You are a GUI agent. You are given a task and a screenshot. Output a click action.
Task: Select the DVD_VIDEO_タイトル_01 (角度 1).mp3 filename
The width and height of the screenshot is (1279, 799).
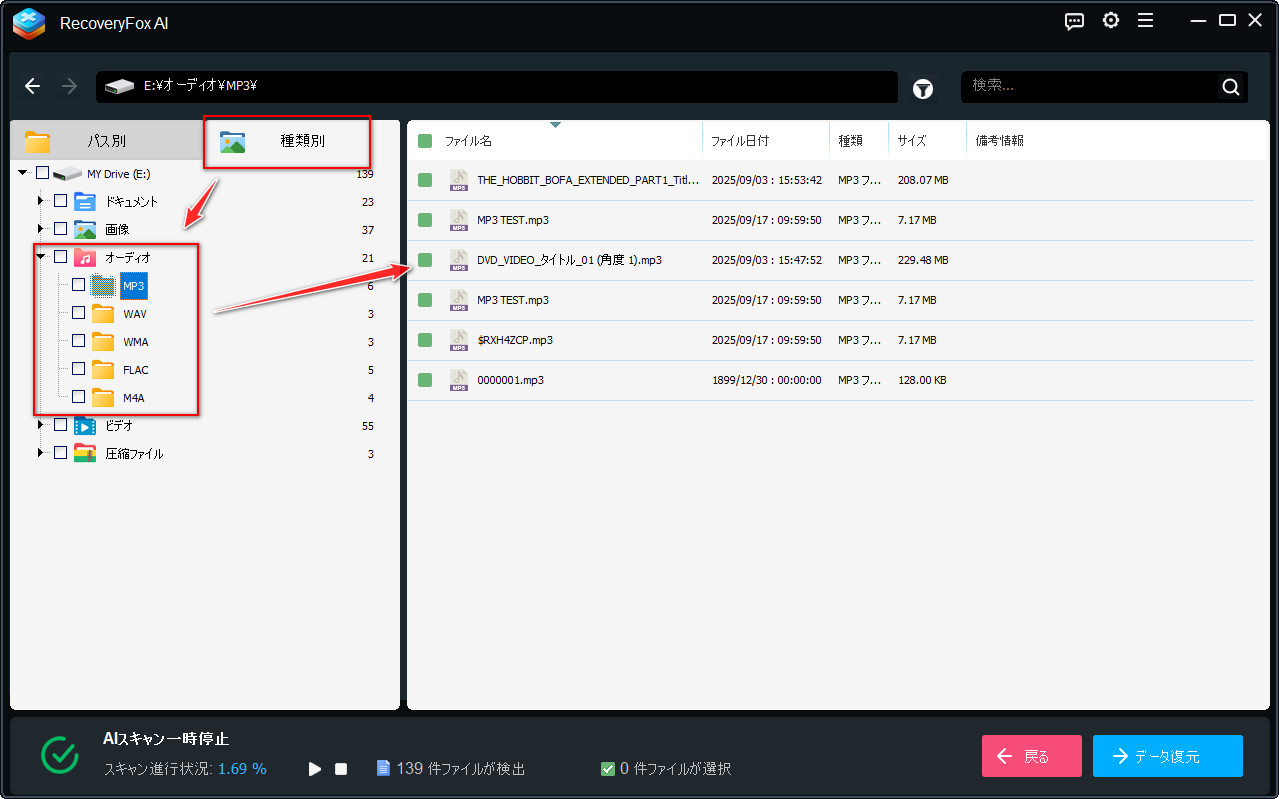pos(569,260)
